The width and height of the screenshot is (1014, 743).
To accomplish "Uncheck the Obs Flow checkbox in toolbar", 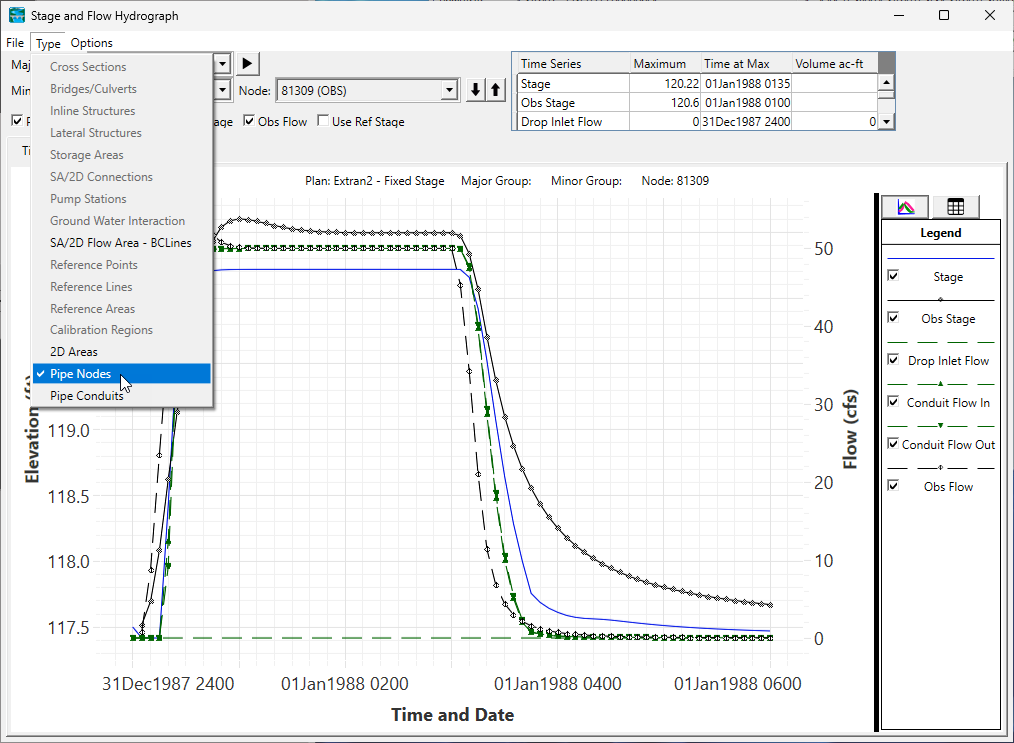I will (250, 122).
